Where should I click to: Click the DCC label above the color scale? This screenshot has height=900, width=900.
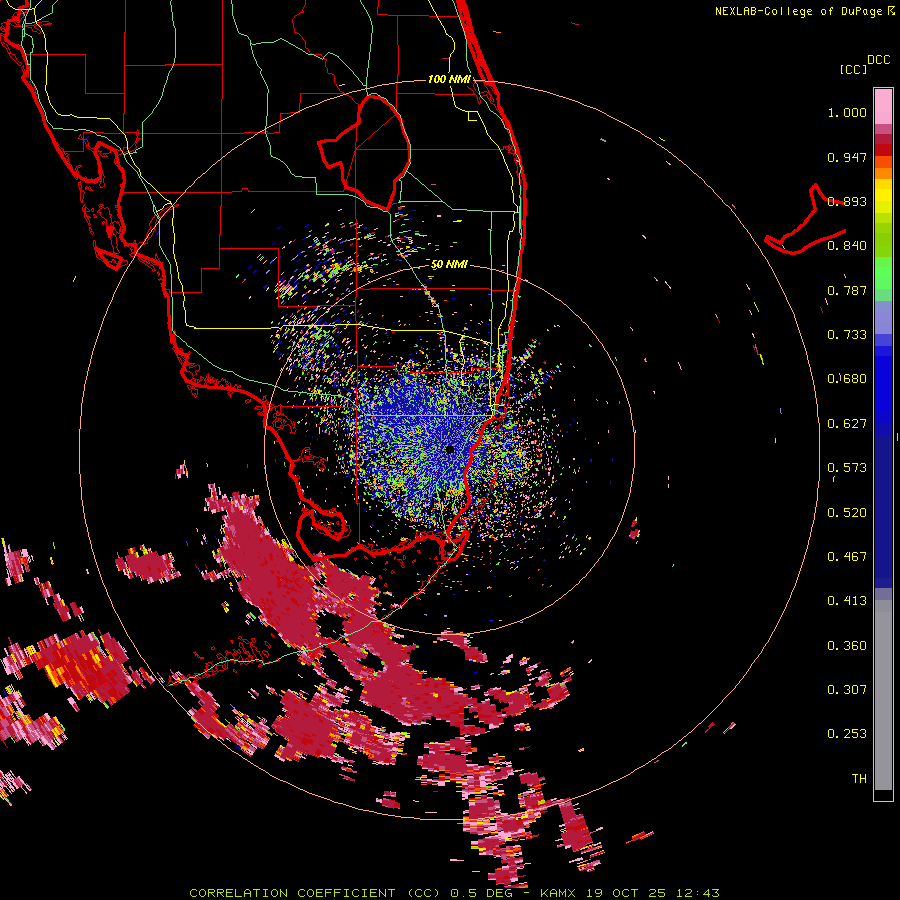click(879, 60)
